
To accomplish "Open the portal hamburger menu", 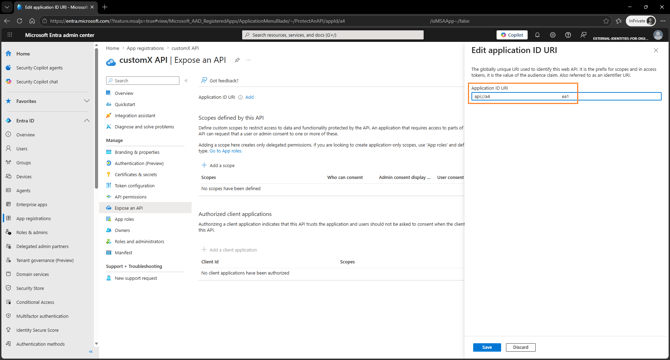I will point(9,35).
